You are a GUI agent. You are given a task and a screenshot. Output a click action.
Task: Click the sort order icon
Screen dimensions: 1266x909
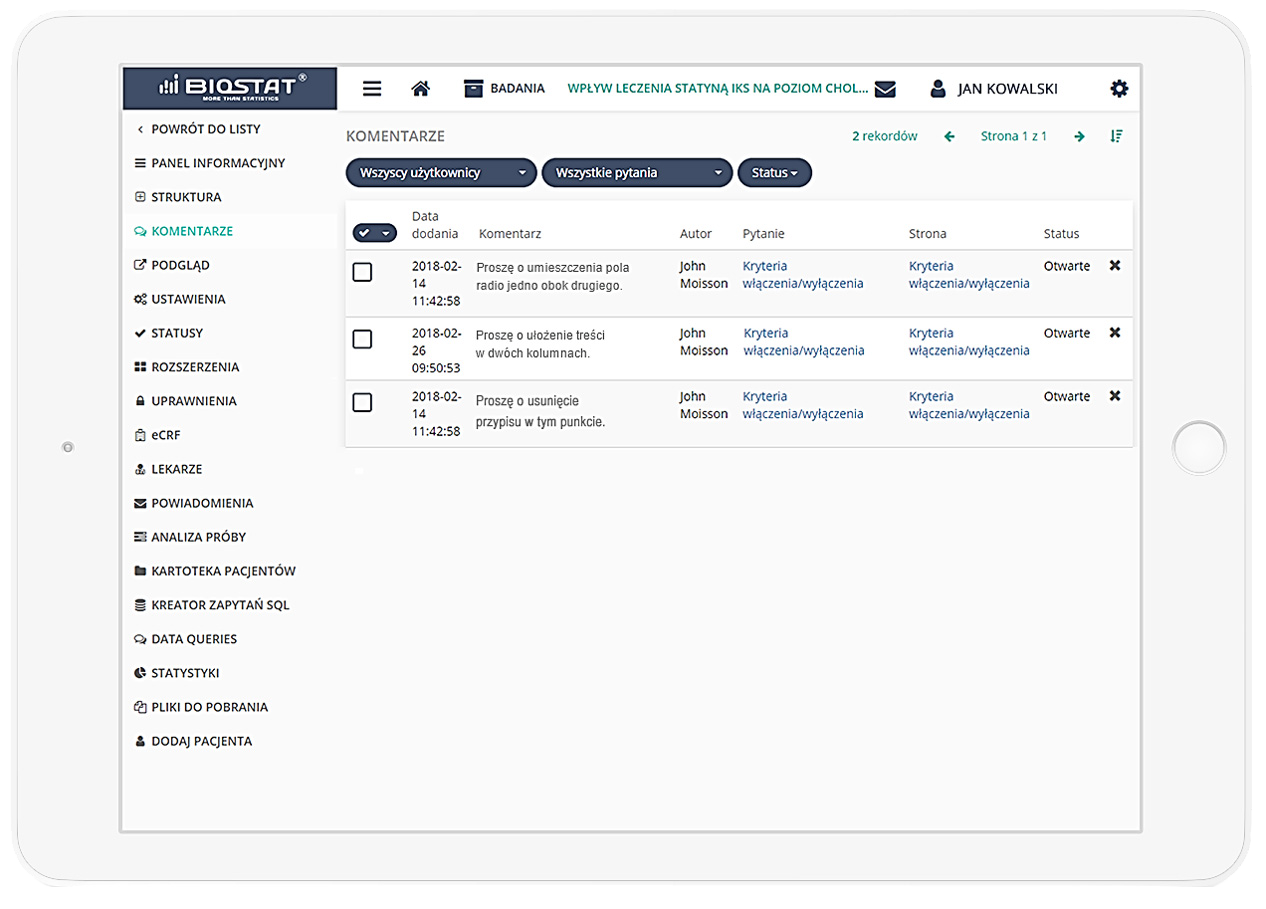(x=1117, y=137)
